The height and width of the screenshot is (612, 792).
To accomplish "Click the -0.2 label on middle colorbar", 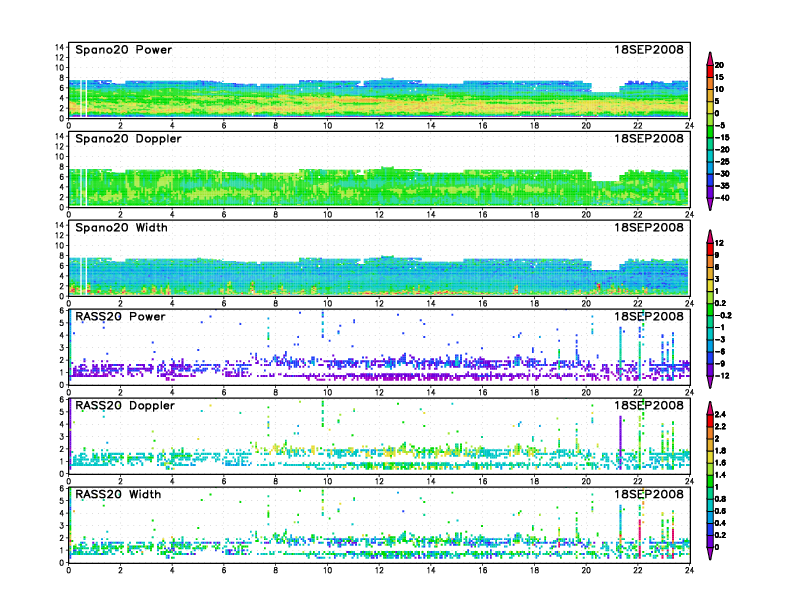I will 723,316.
